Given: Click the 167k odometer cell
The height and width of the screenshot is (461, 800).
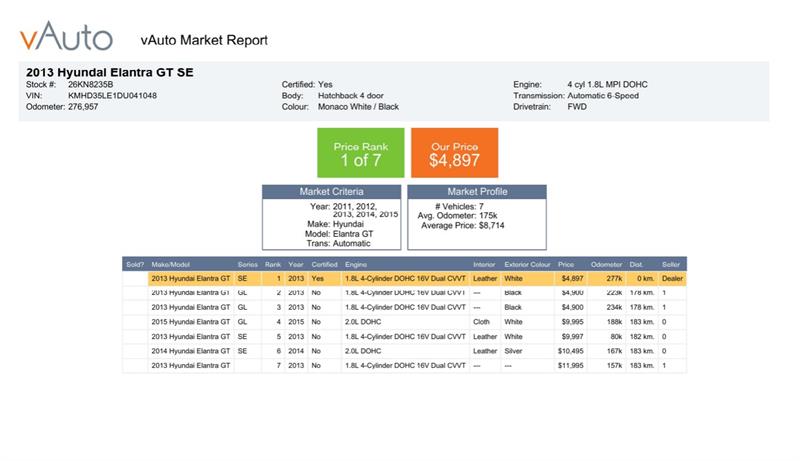Looking at the screenshot, I should coord(614,351).
